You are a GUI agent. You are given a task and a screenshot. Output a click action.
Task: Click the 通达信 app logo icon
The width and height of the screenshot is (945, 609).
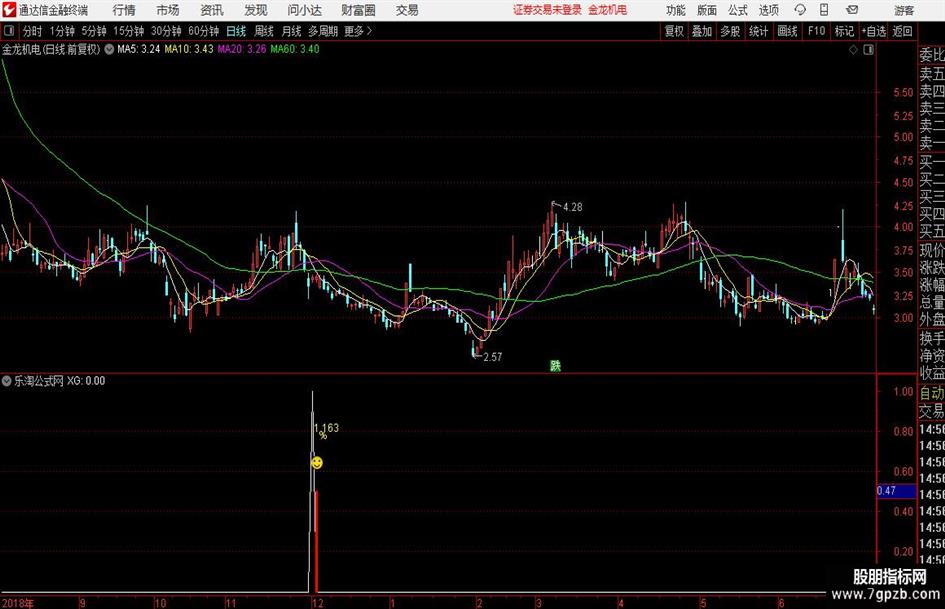(x=8, y=10)
